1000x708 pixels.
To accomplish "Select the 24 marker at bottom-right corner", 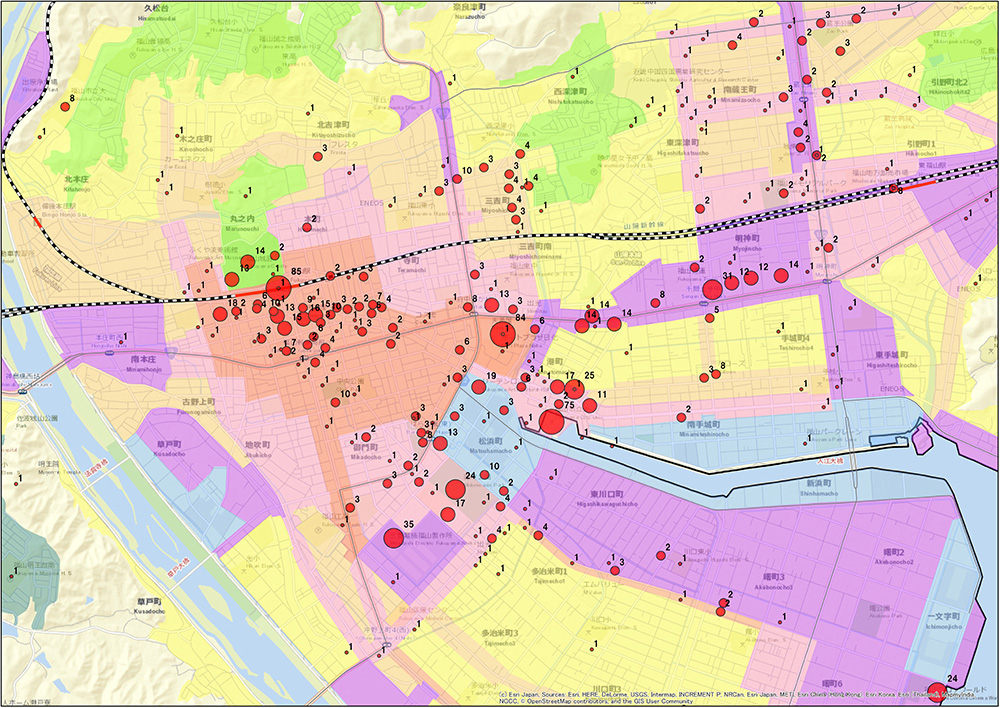I will [x=936, y=691].
